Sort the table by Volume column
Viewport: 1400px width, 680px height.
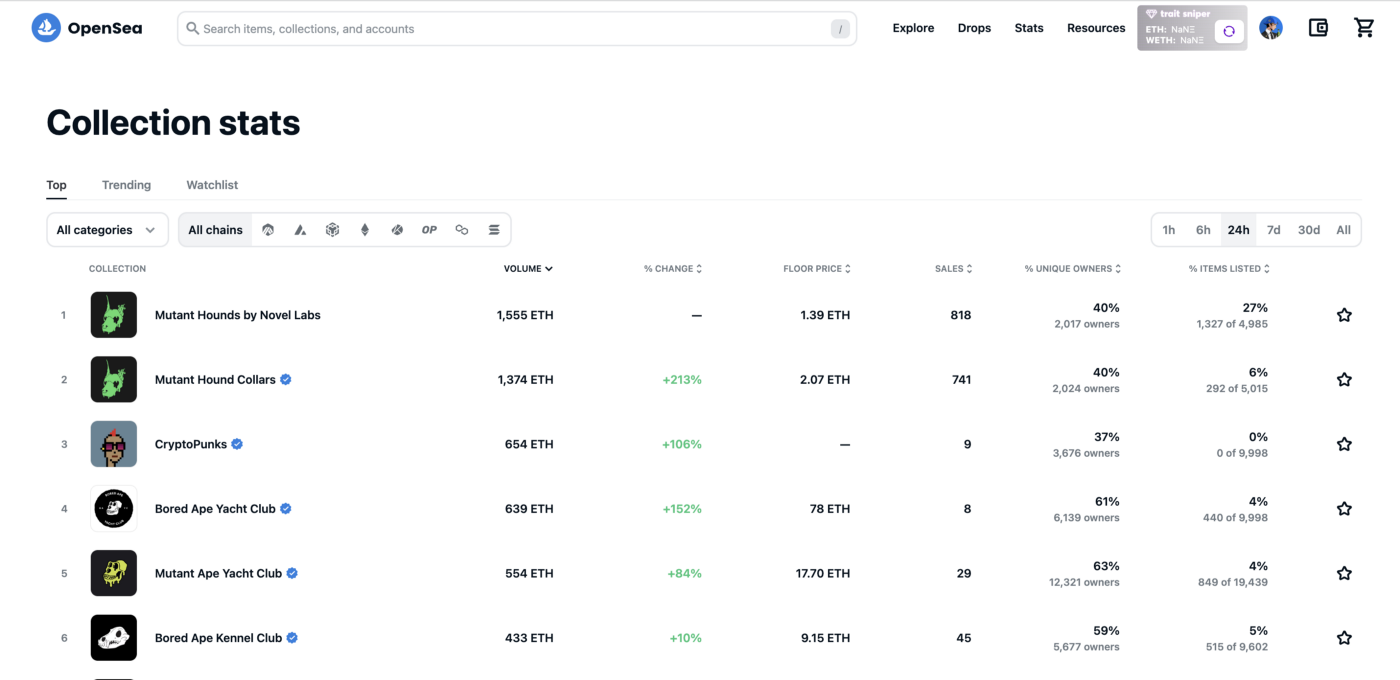pos(528,269)
